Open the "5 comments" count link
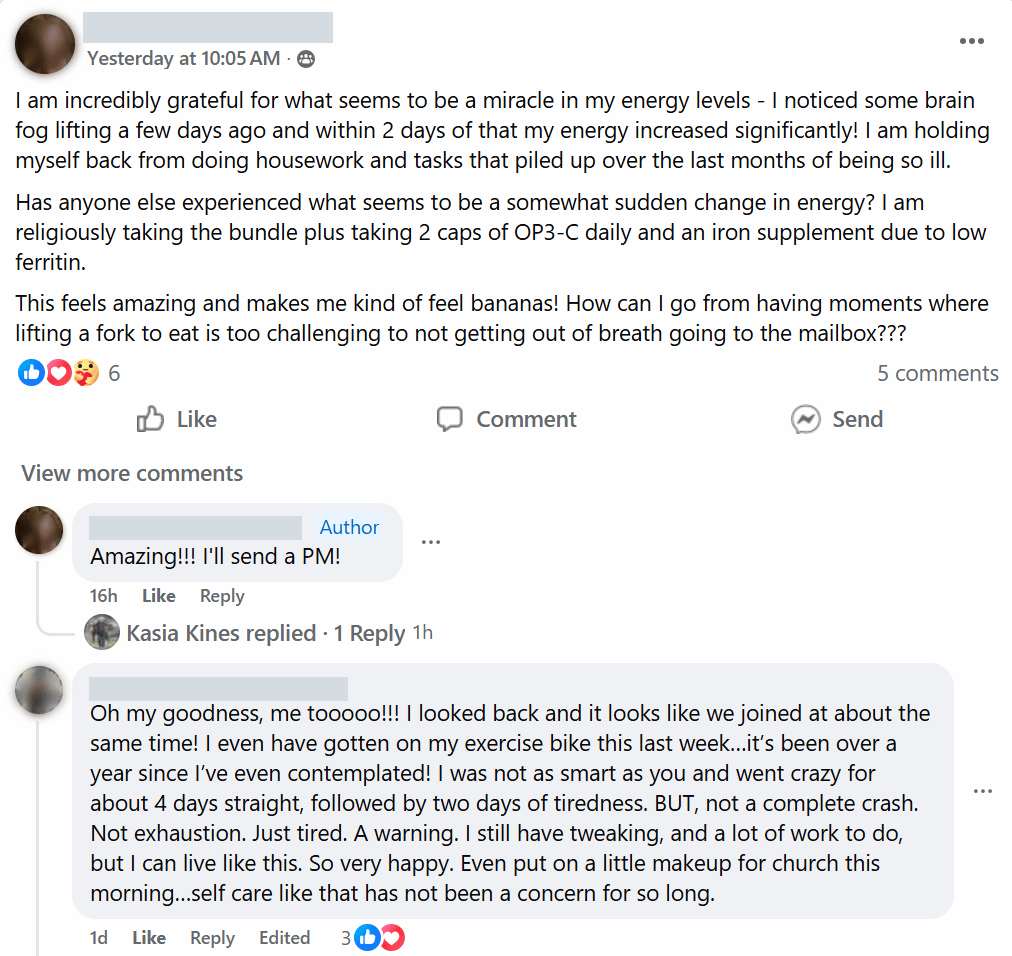Viewport: 1012px width, 956px height. [x=937, y=373]
